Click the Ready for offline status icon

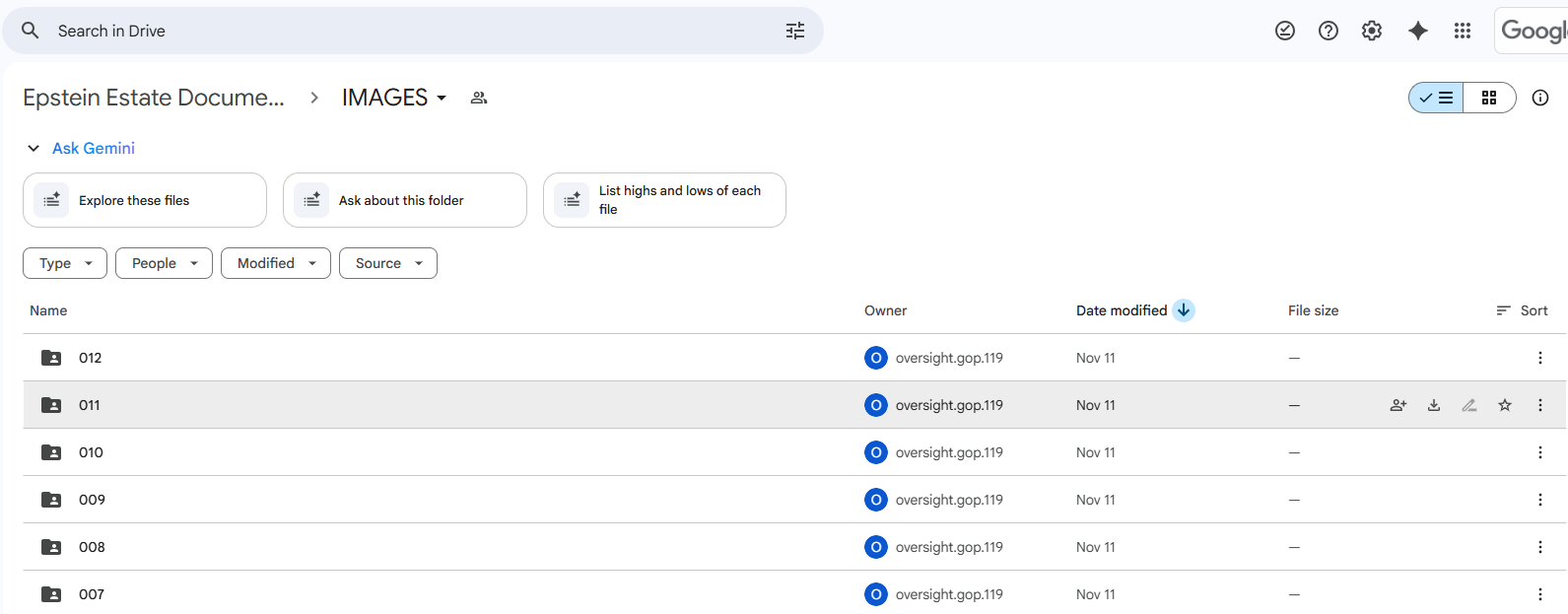pyautogui.click(x=1285, y=31)
